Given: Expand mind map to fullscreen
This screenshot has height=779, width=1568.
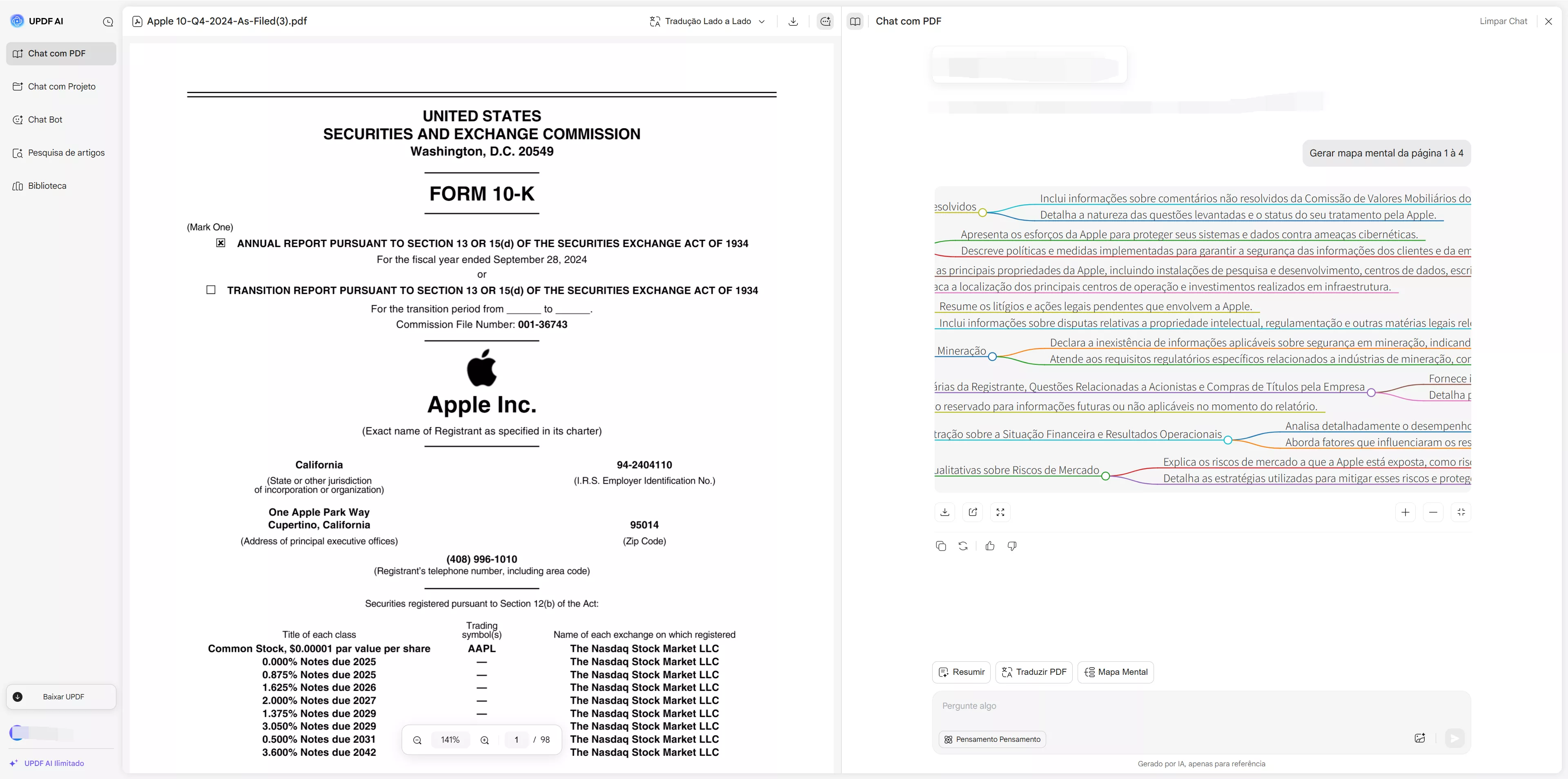Looking at the screenshot, I should 1000,512.
